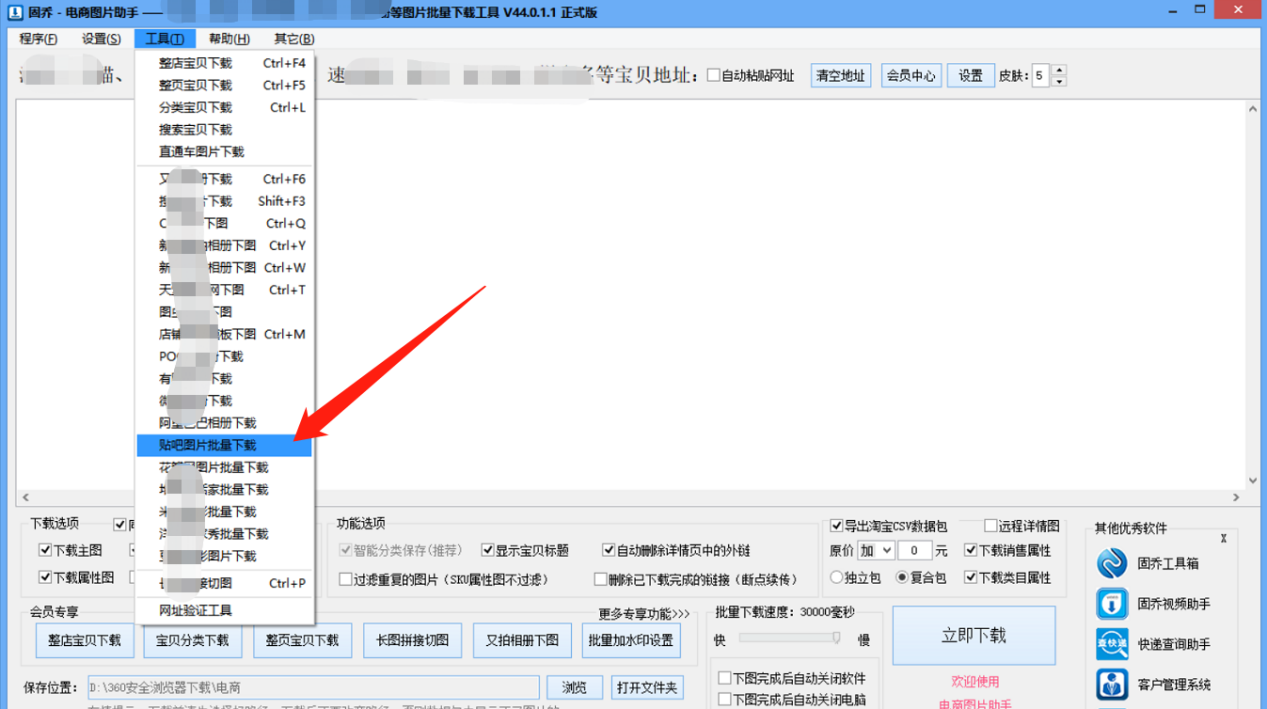Click the app icon in title bar
This screenshot has height=709, width=1267.
pyautogui.click(x=15, y=12)
